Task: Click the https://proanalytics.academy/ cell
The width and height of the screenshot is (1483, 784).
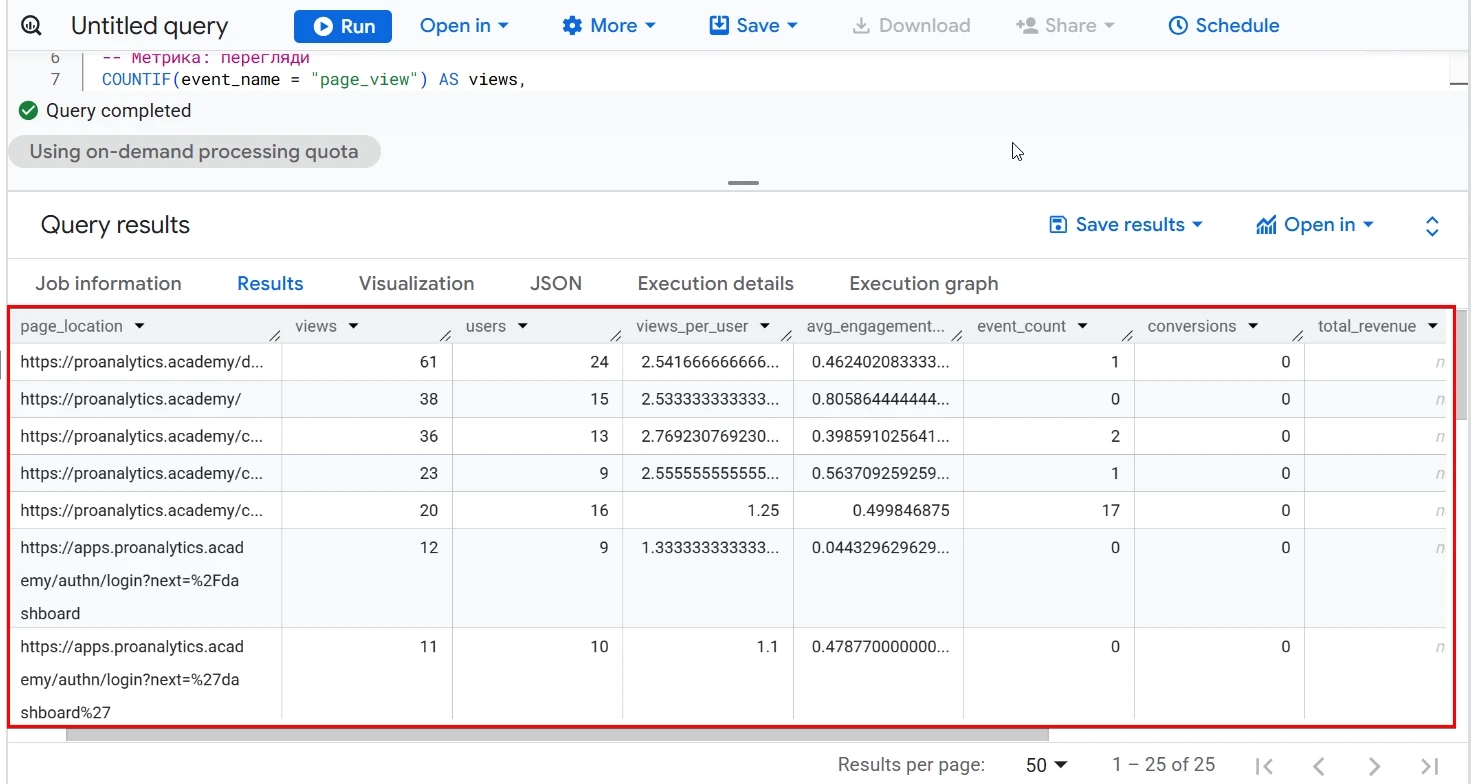Action: point(146,399)
